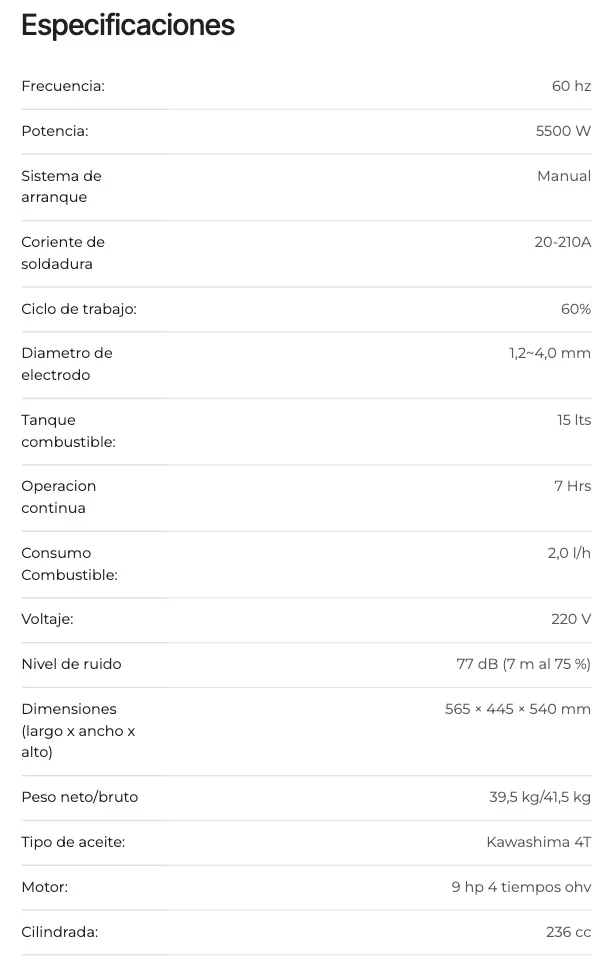The width and height of the screenshot is (613, 971).
Task: Click the Sistema de arranque label
Action: pyautogui.click(x=61, y=186)
